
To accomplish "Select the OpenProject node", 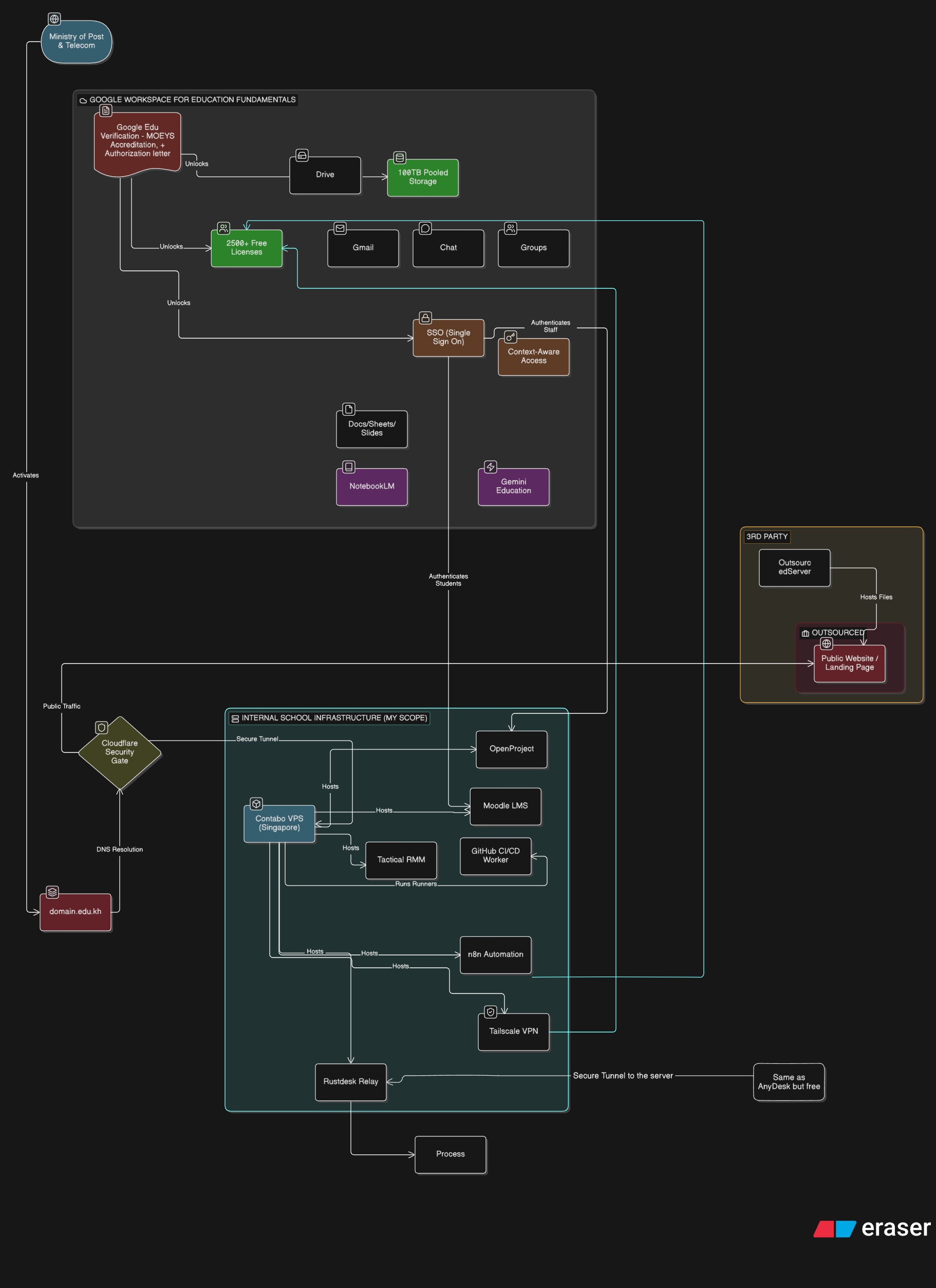I will pyautogui.click(x=512, y=749).
